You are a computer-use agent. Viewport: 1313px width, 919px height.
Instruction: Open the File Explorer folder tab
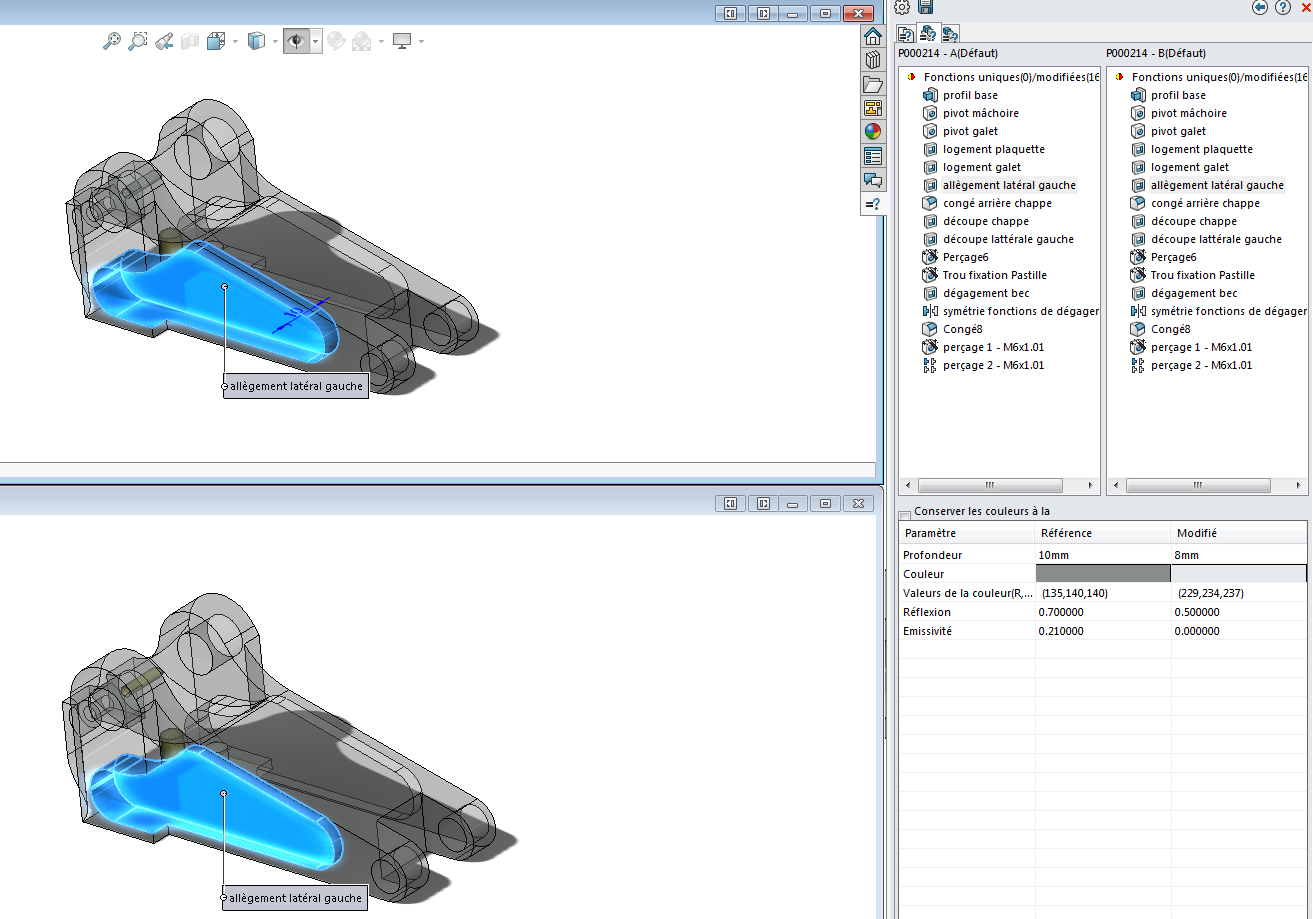873,84
